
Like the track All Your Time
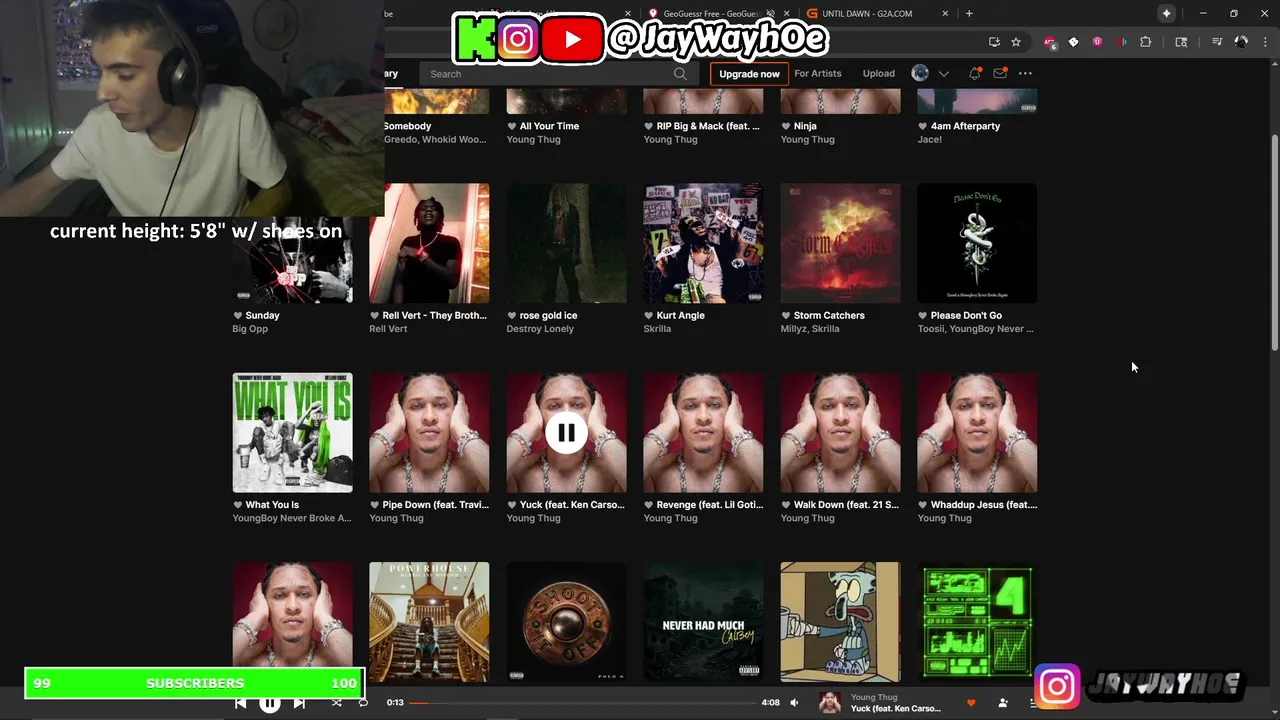pyautogui.click(x=512, y=126)
